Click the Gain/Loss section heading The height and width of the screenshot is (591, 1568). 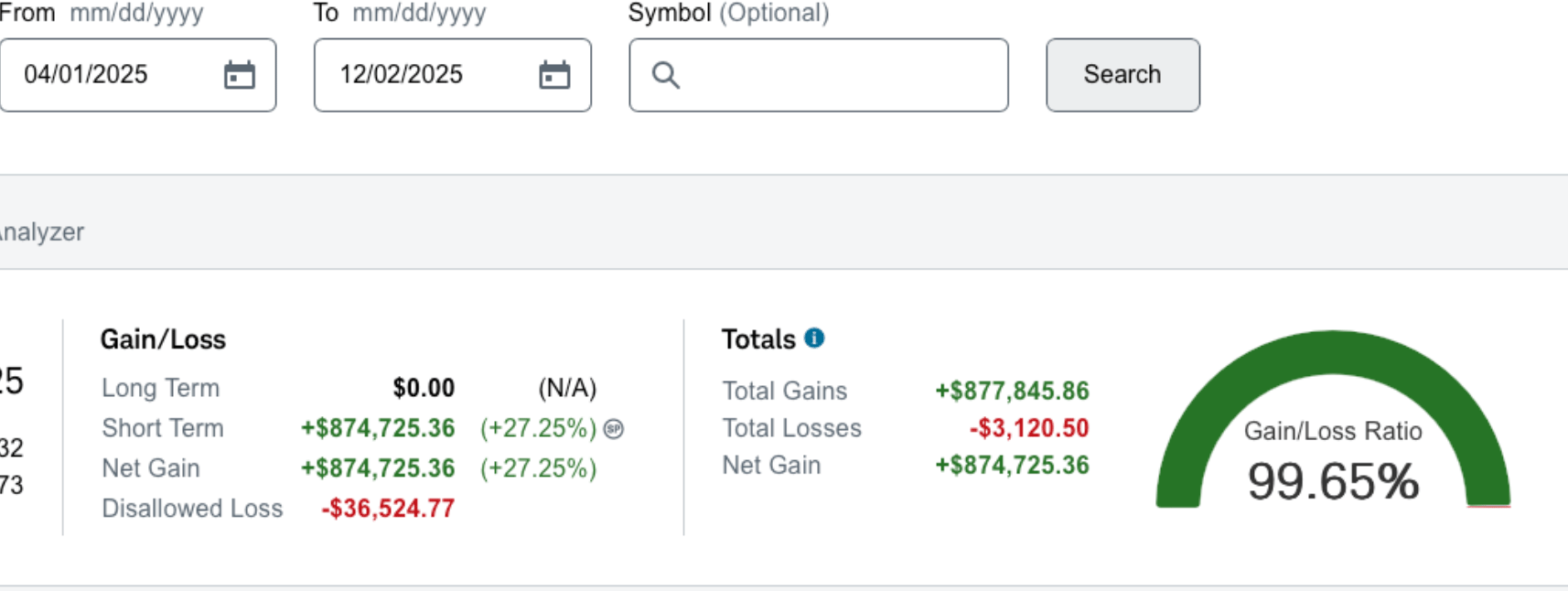pyautogui.click(x=163, y=339)
